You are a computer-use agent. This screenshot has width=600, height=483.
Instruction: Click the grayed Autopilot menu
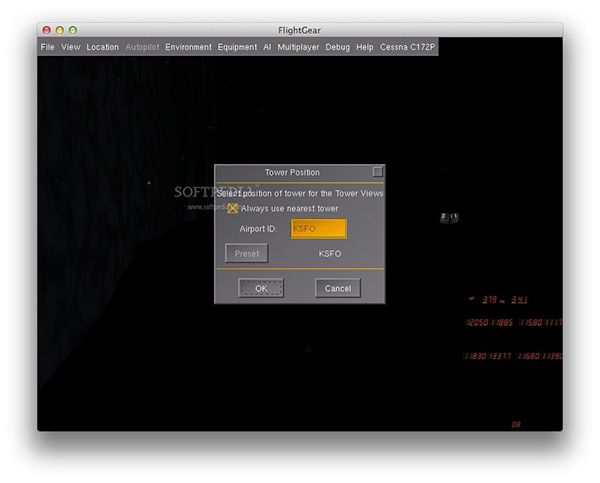coord(142,47)
